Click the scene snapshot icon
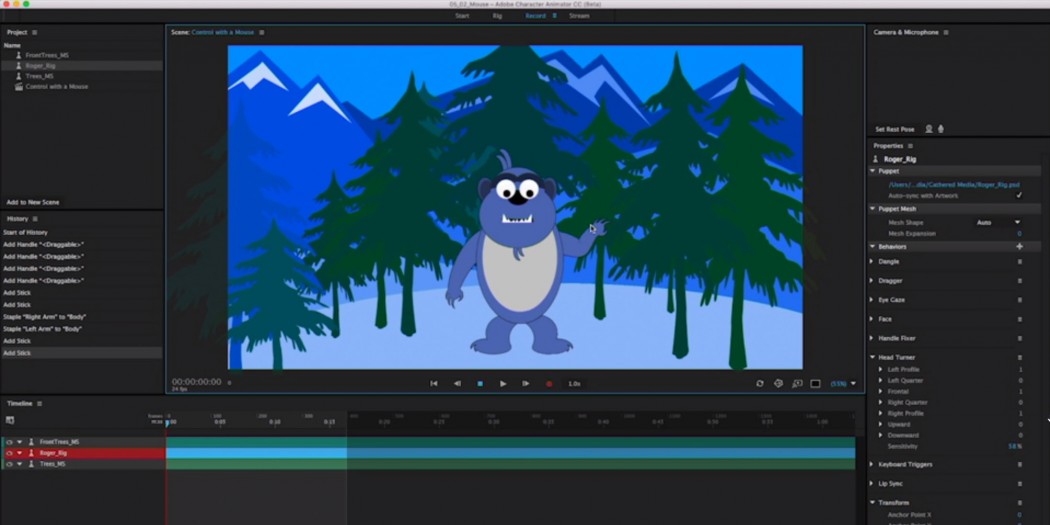 (x=797, y=384)
